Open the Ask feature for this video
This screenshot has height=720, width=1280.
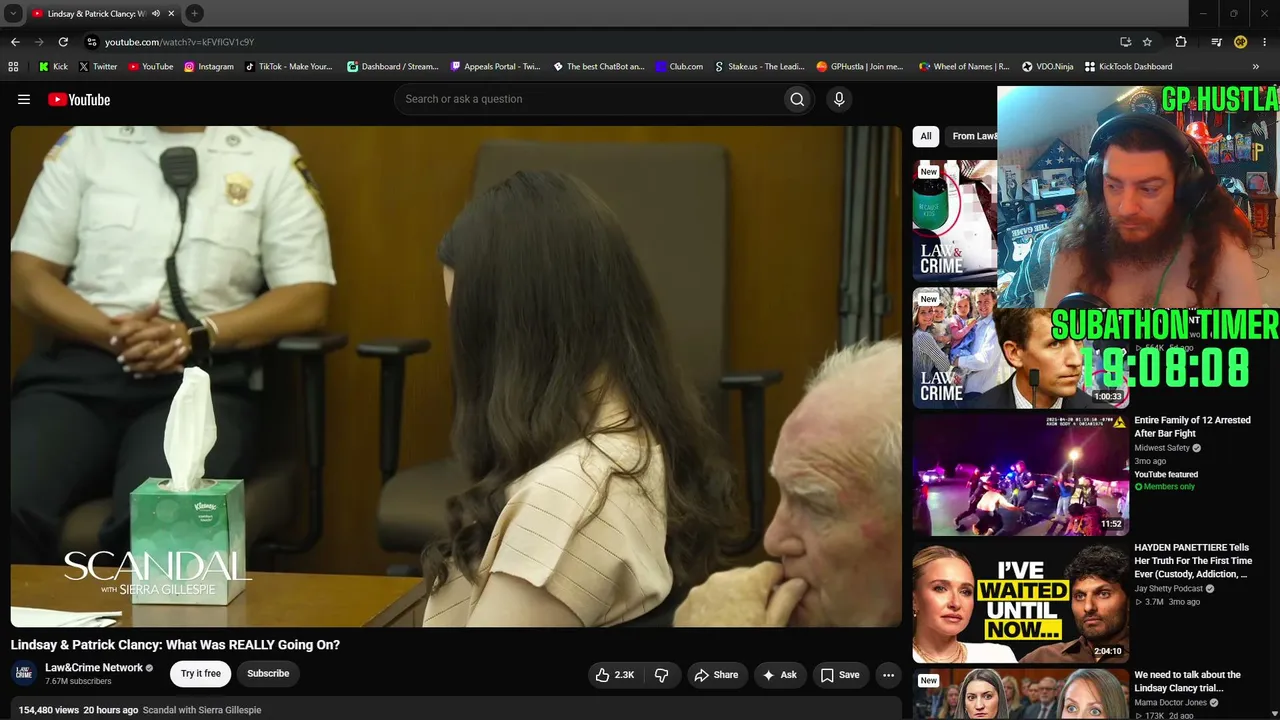tap(779, 675)
